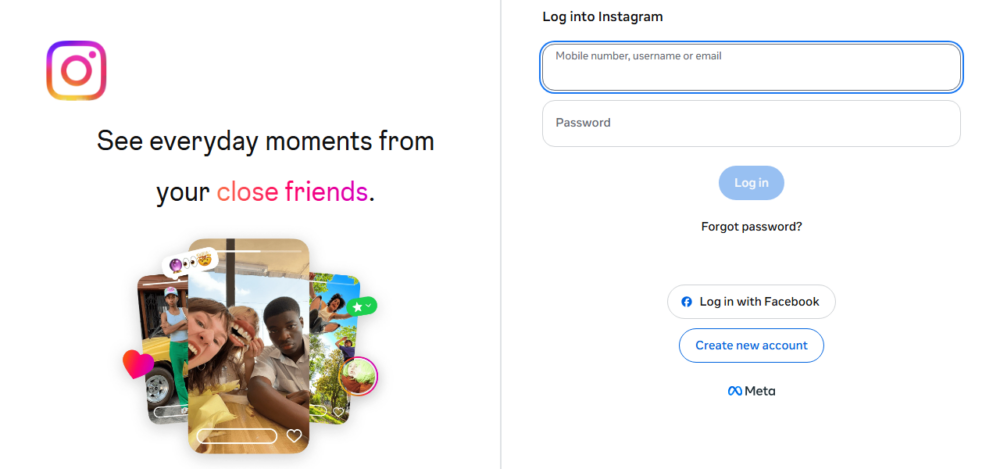Click the emoji reactions bubble
The image size is (1000, 469).
190,262
